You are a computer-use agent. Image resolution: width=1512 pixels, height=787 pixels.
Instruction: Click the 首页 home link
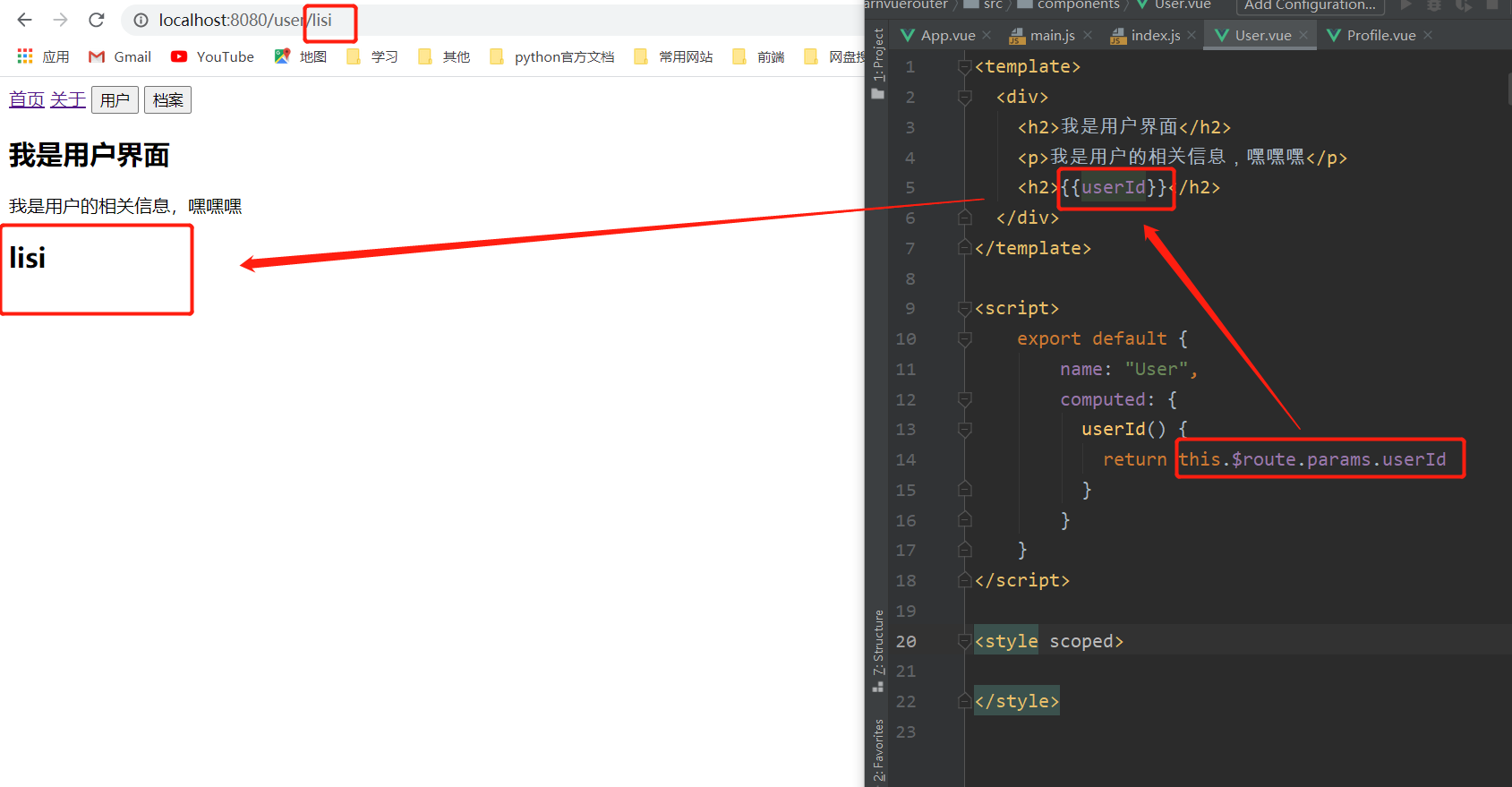tap(27, 99)
